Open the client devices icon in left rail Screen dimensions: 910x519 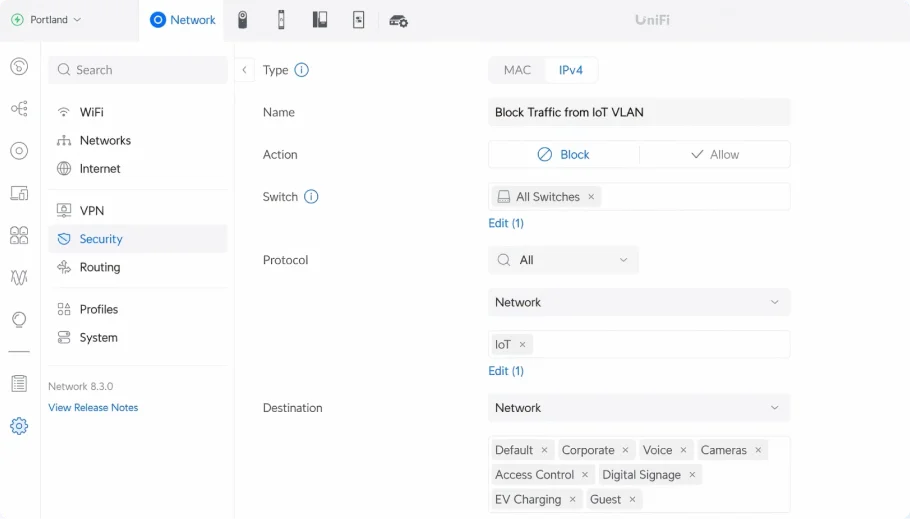pos(19,193)
